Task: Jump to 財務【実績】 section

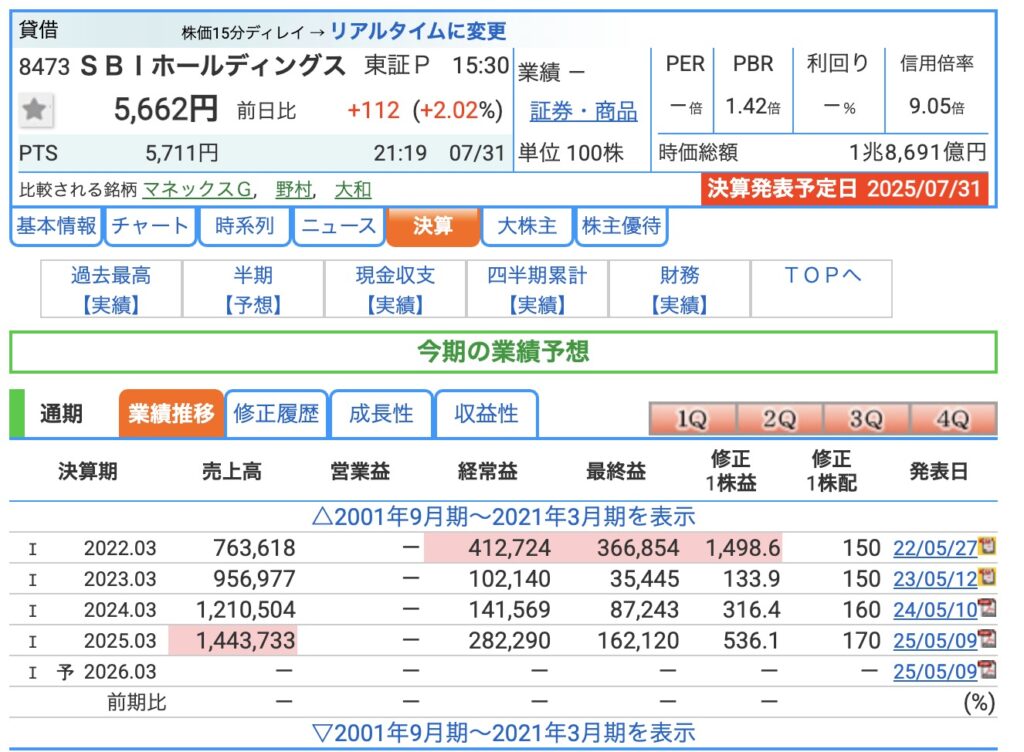Action: 680,289
